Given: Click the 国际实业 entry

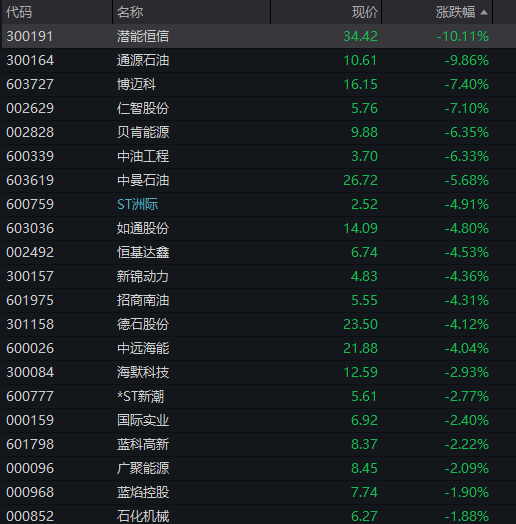Looking at the screenshot, I should pos(143,420).
